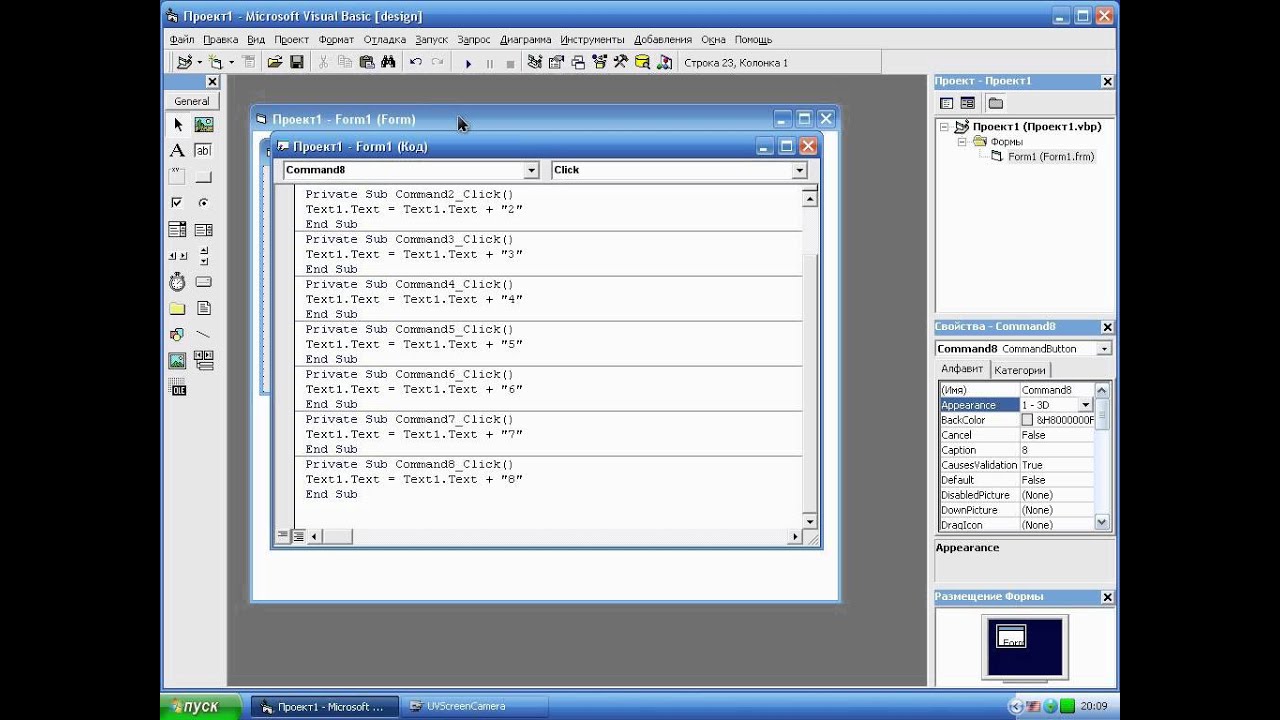Select the Timer tool
Screen dimensions: 1280x720
coord(177,282)
